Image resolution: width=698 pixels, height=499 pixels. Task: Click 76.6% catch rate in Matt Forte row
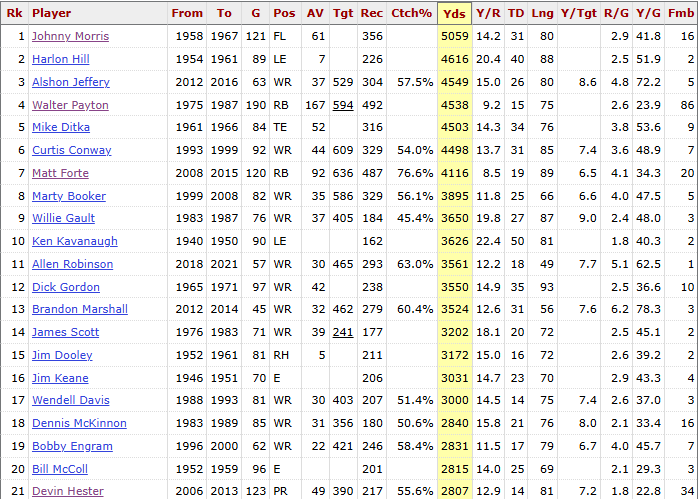415,173
